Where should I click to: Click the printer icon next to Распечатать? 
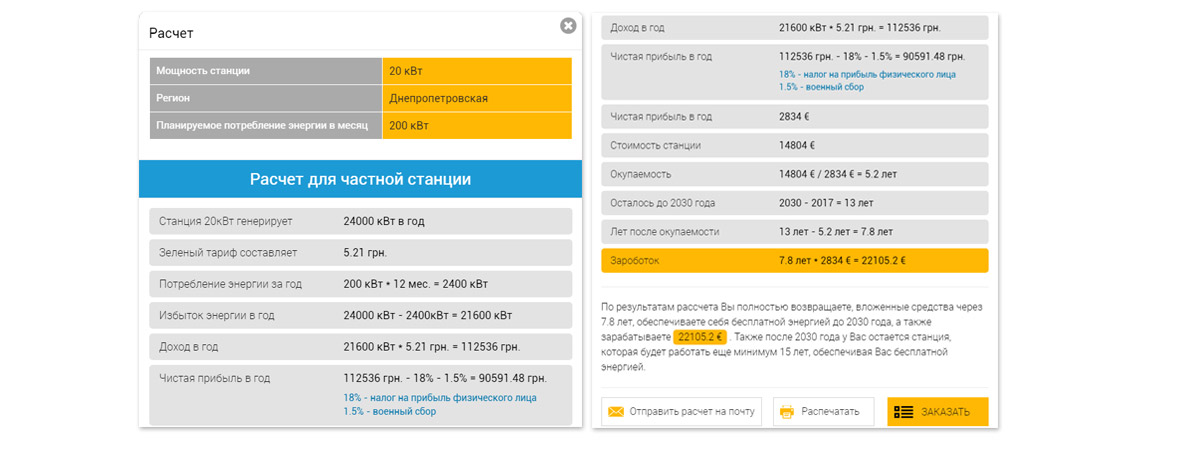pos(787,412)
